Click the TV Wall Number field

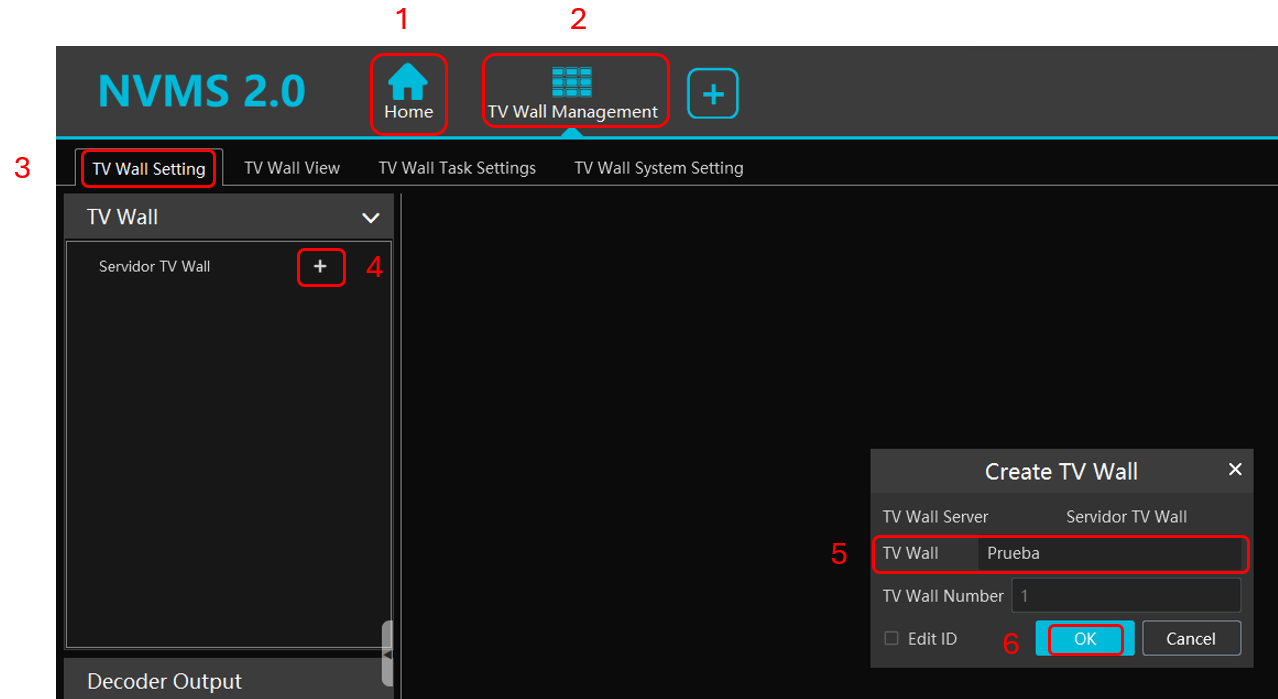1126,596
